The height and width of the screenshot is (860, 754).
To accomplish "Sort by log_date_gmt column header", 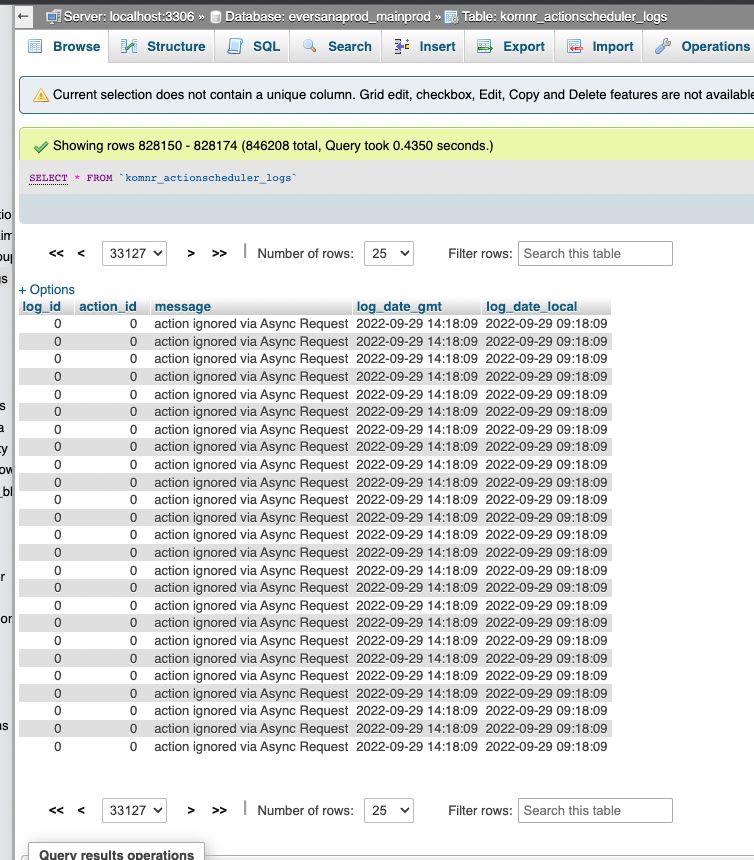I will (x=399, y=307).
